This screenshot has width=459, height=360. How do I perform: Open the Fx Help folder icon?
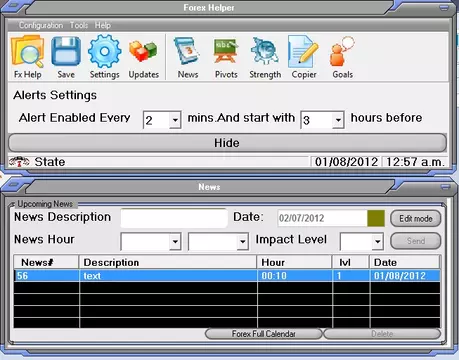pyautogui.click(x=28, y=51)
